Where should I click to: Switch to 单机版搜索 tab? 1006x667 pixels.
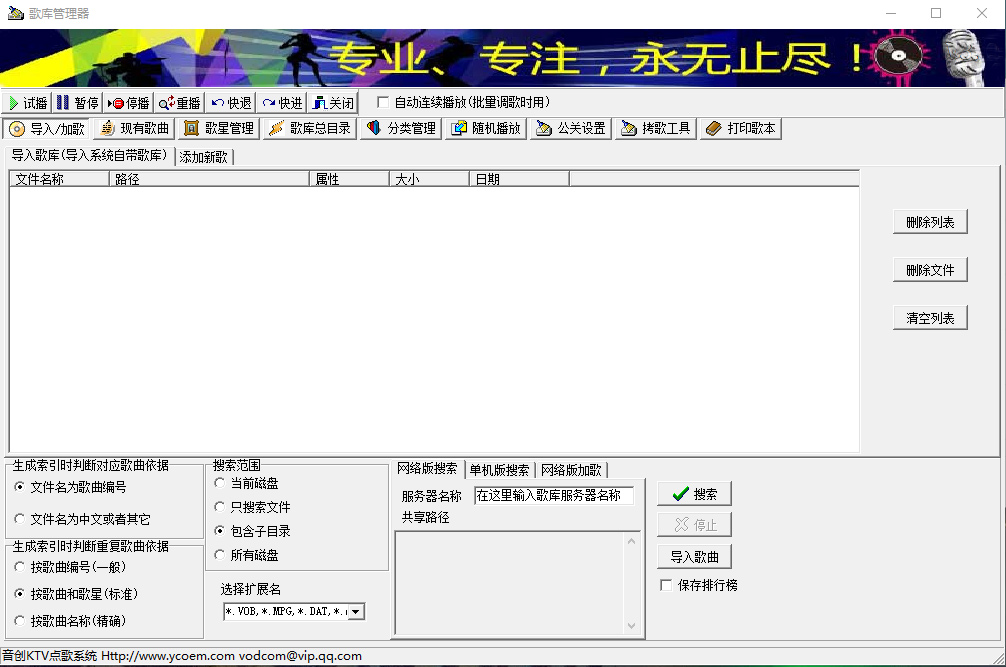(499, 470)
